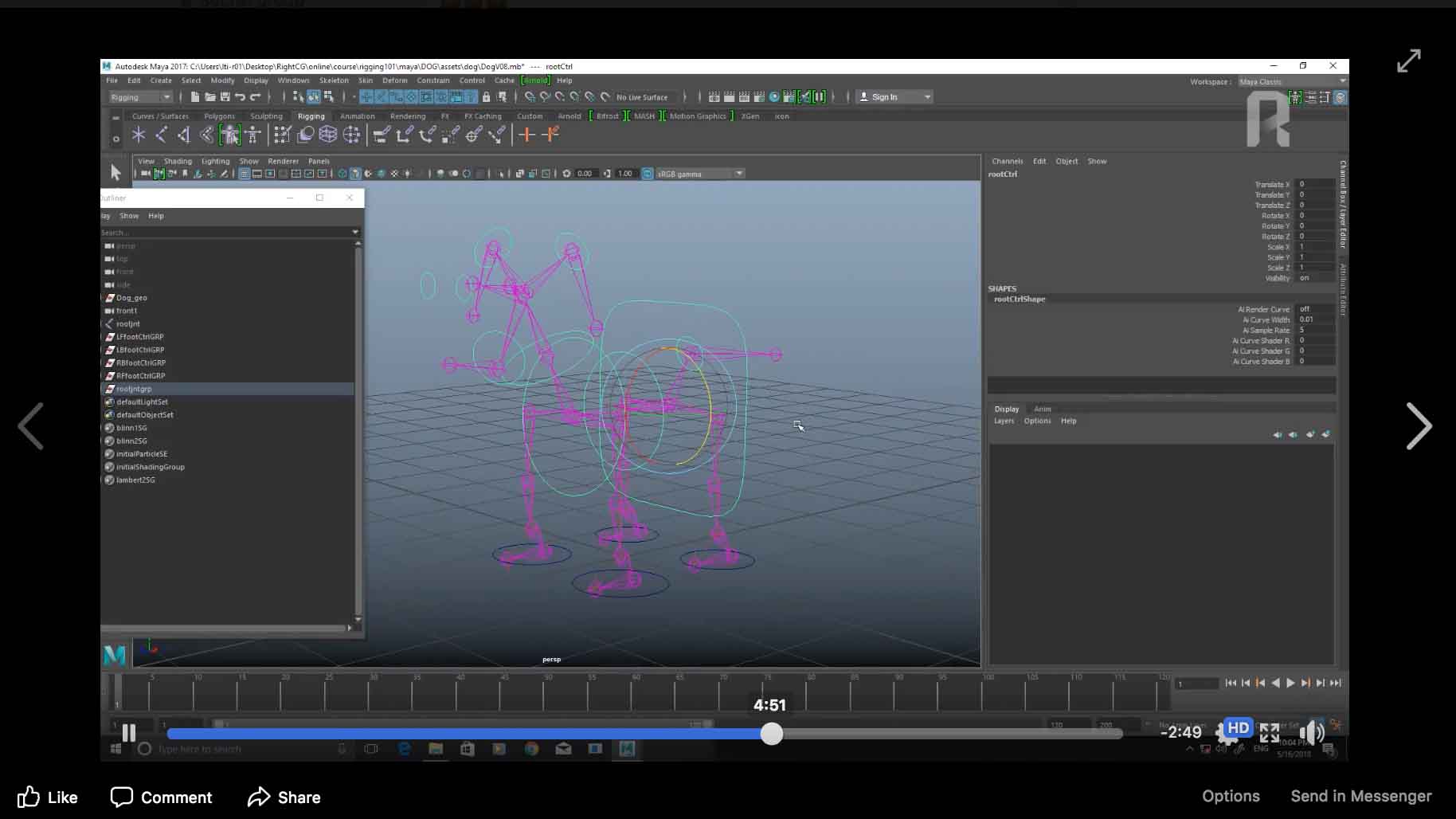Click the expand arrows icon at top right
The image size is (1456, 819).
click(1408, 61)
